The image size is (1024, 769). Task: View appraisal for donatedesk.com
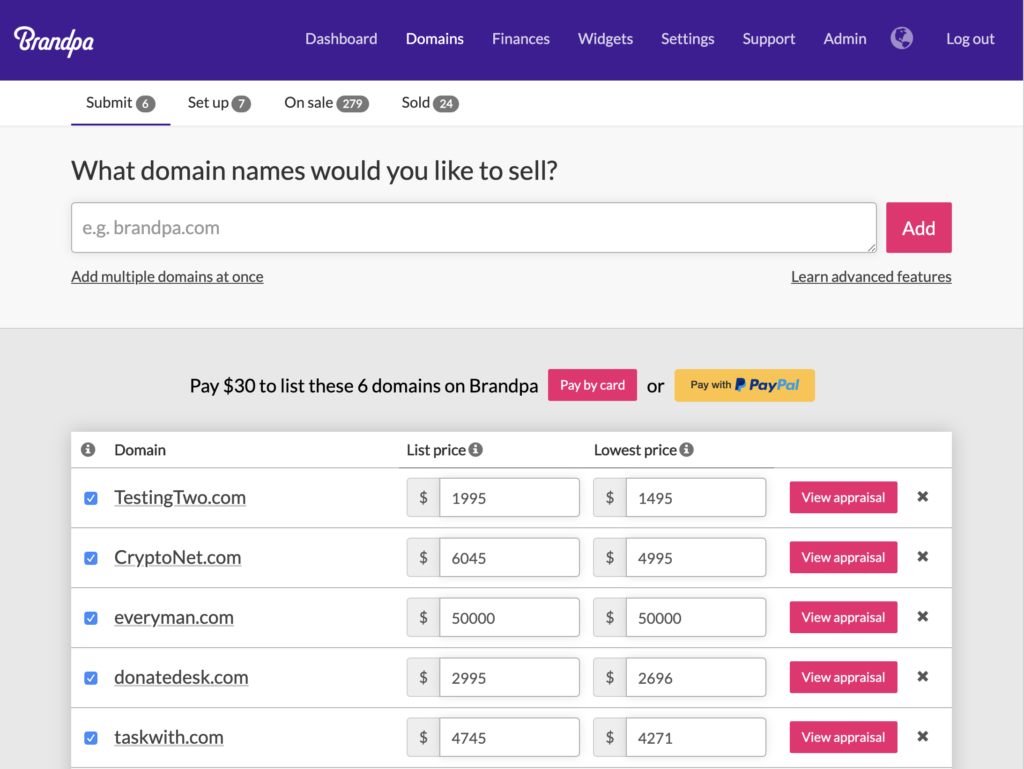(x=843, y=678)
